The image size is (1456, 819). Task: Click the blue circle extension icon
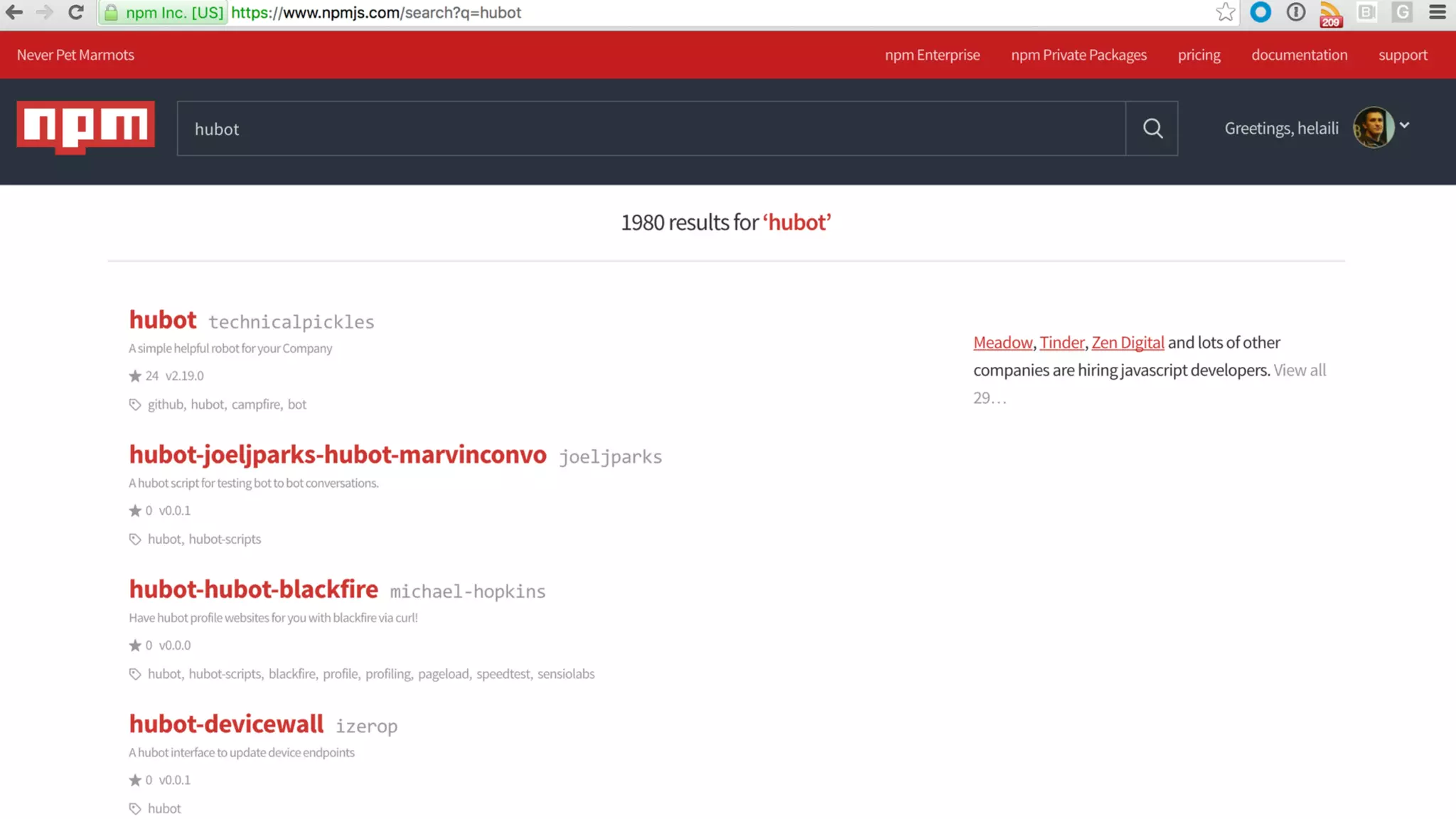[x=1260, y=13]
